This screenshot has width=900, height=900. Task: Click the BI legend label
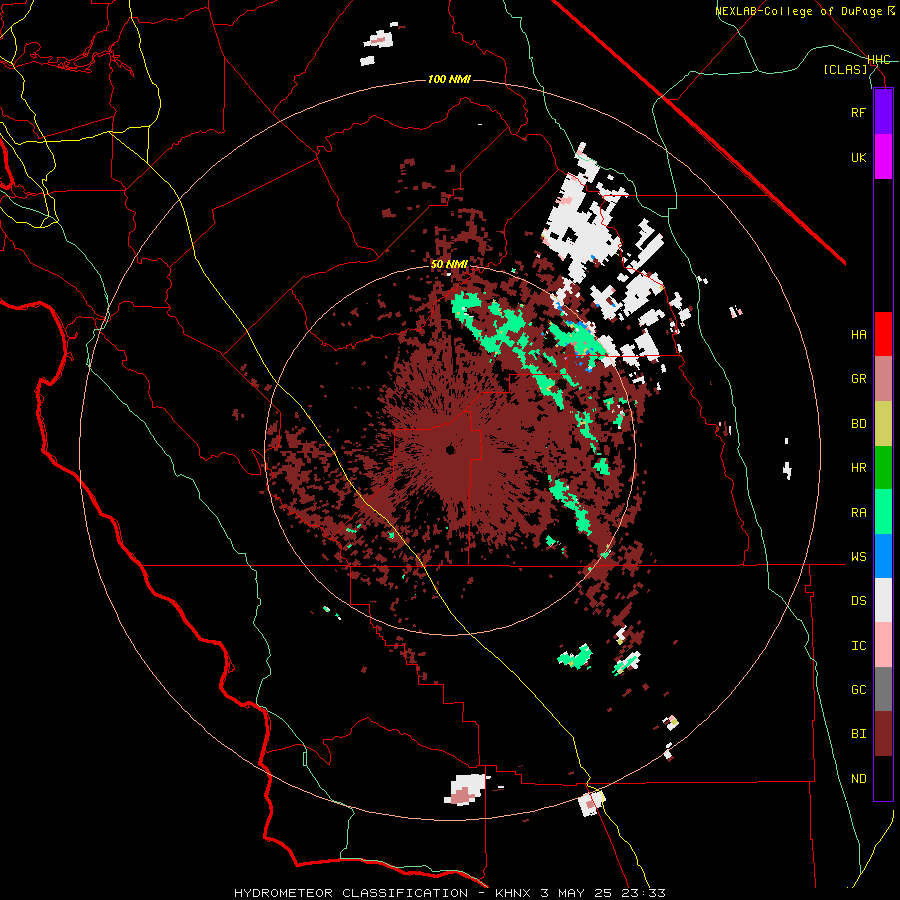(x=858, y=734)
